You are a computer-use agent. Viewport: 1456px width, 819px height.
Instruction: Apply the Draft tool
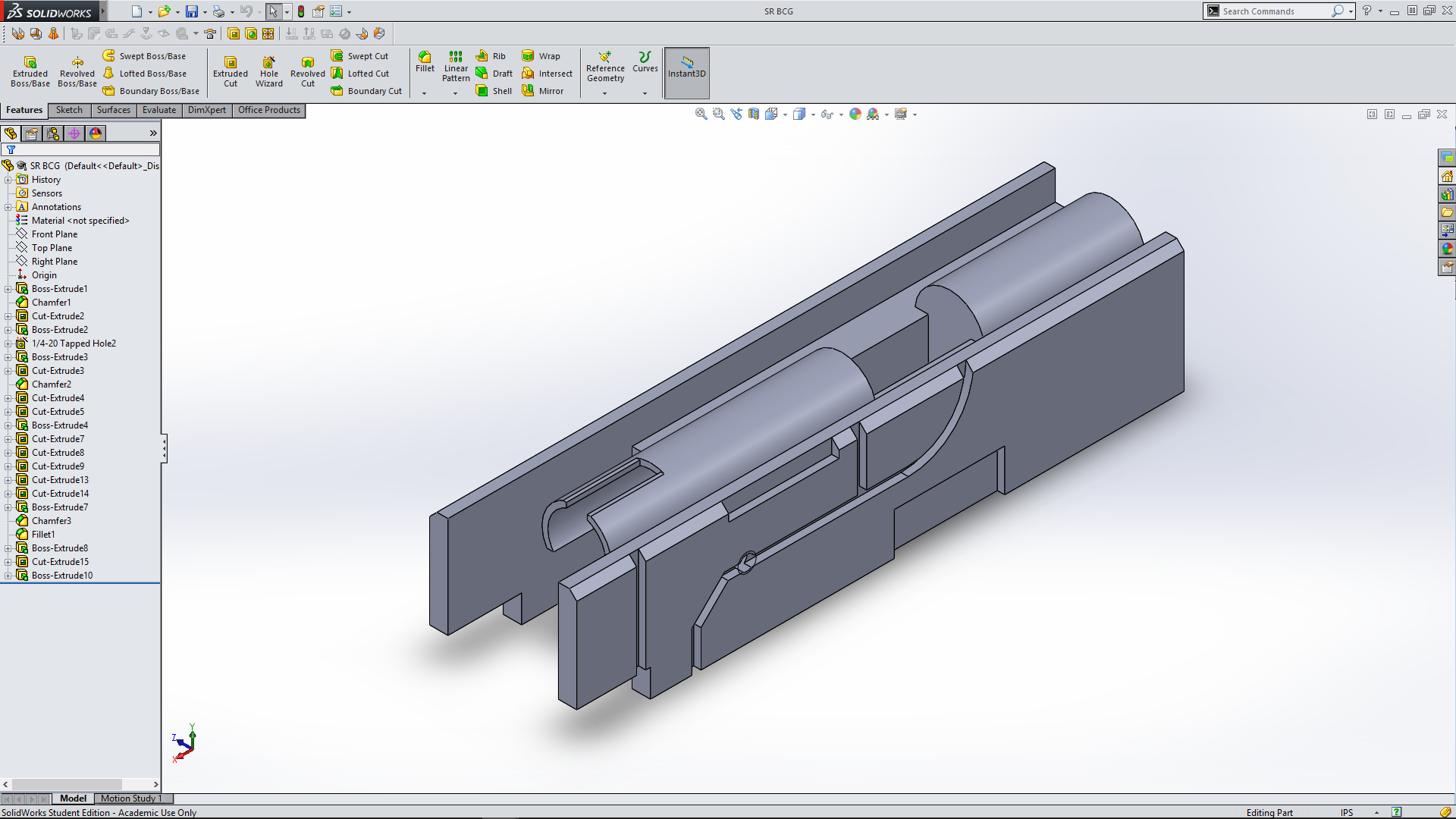[494, 74]
